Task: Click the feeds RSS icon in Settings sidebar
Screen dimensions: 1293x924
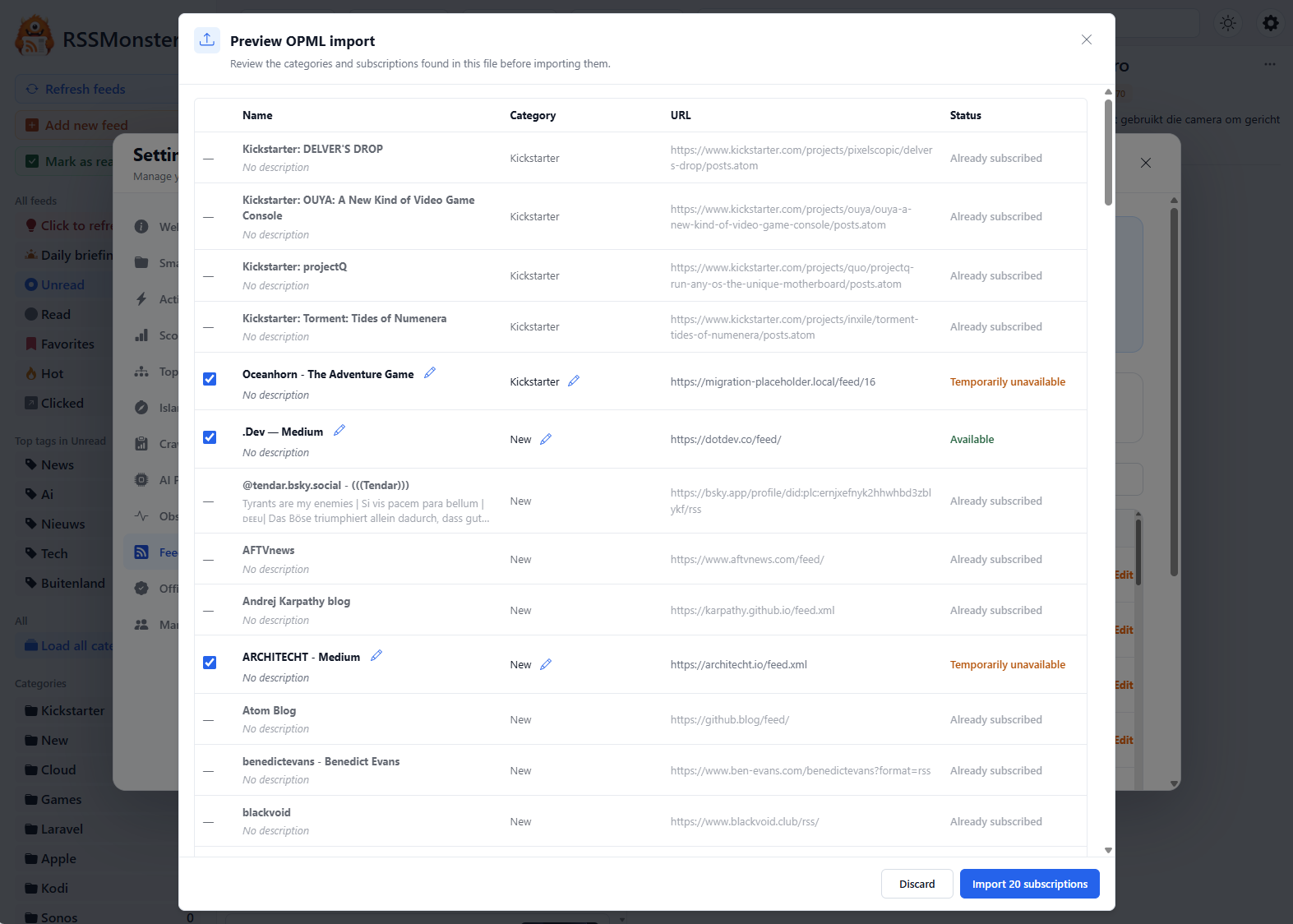Action: 141,552
